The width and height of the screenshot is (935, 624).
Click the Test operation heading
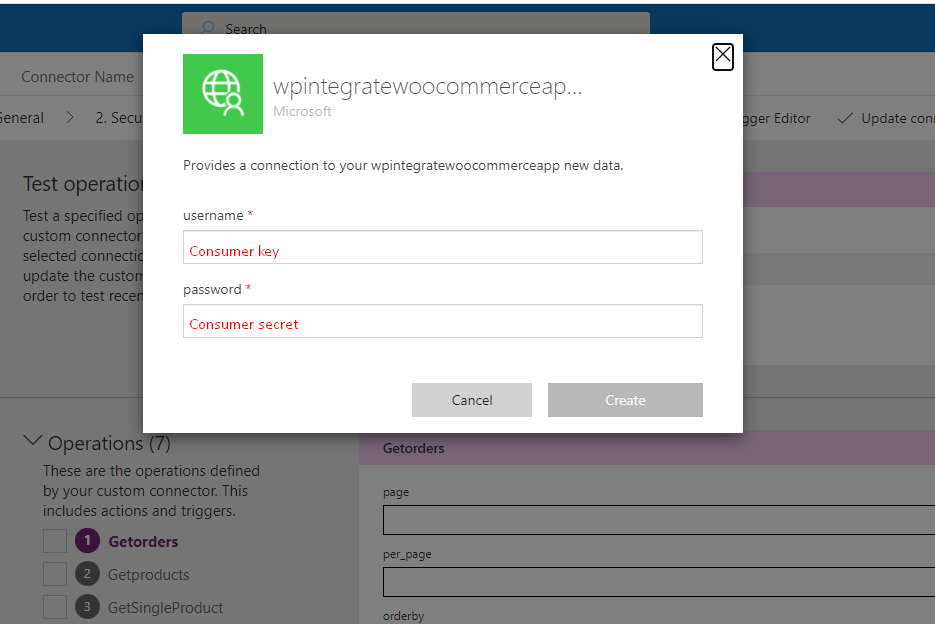[83, 184]
